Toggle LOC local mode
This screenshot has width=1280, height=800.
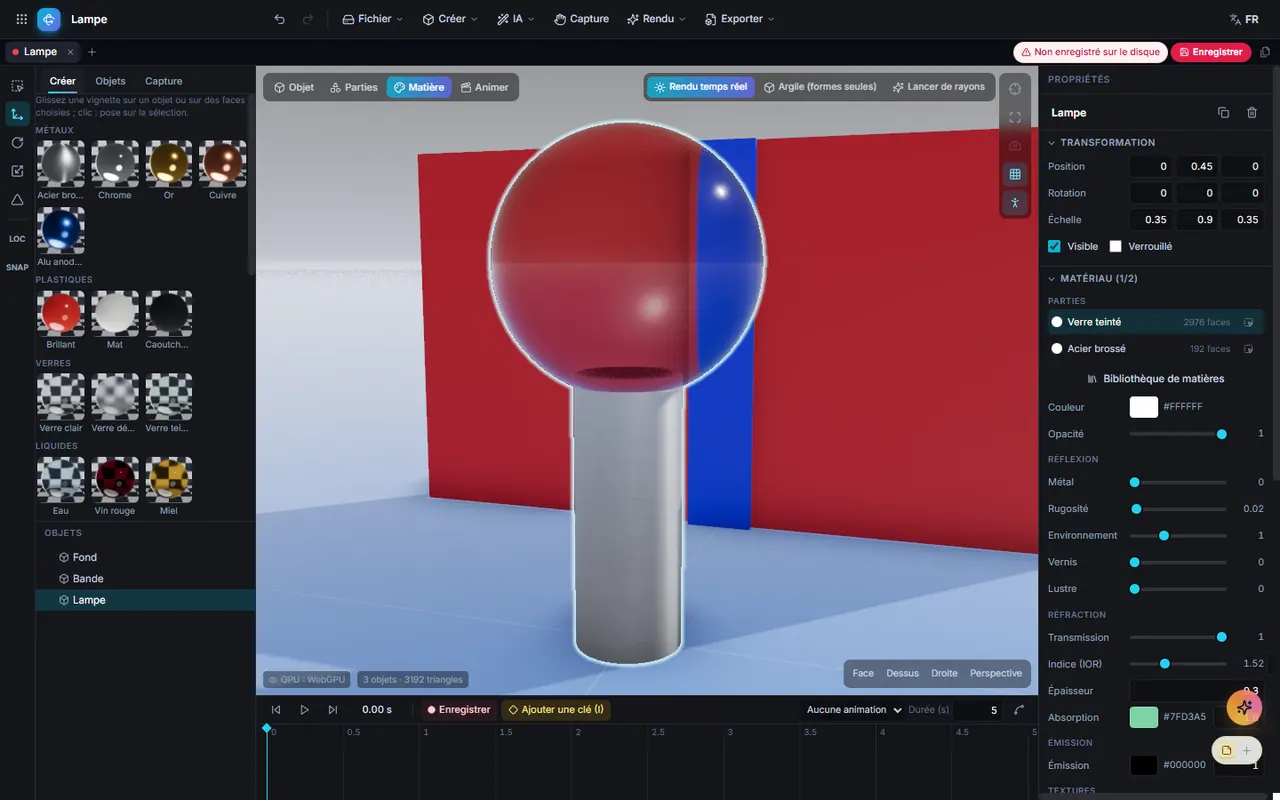click(x=17, y=239)
